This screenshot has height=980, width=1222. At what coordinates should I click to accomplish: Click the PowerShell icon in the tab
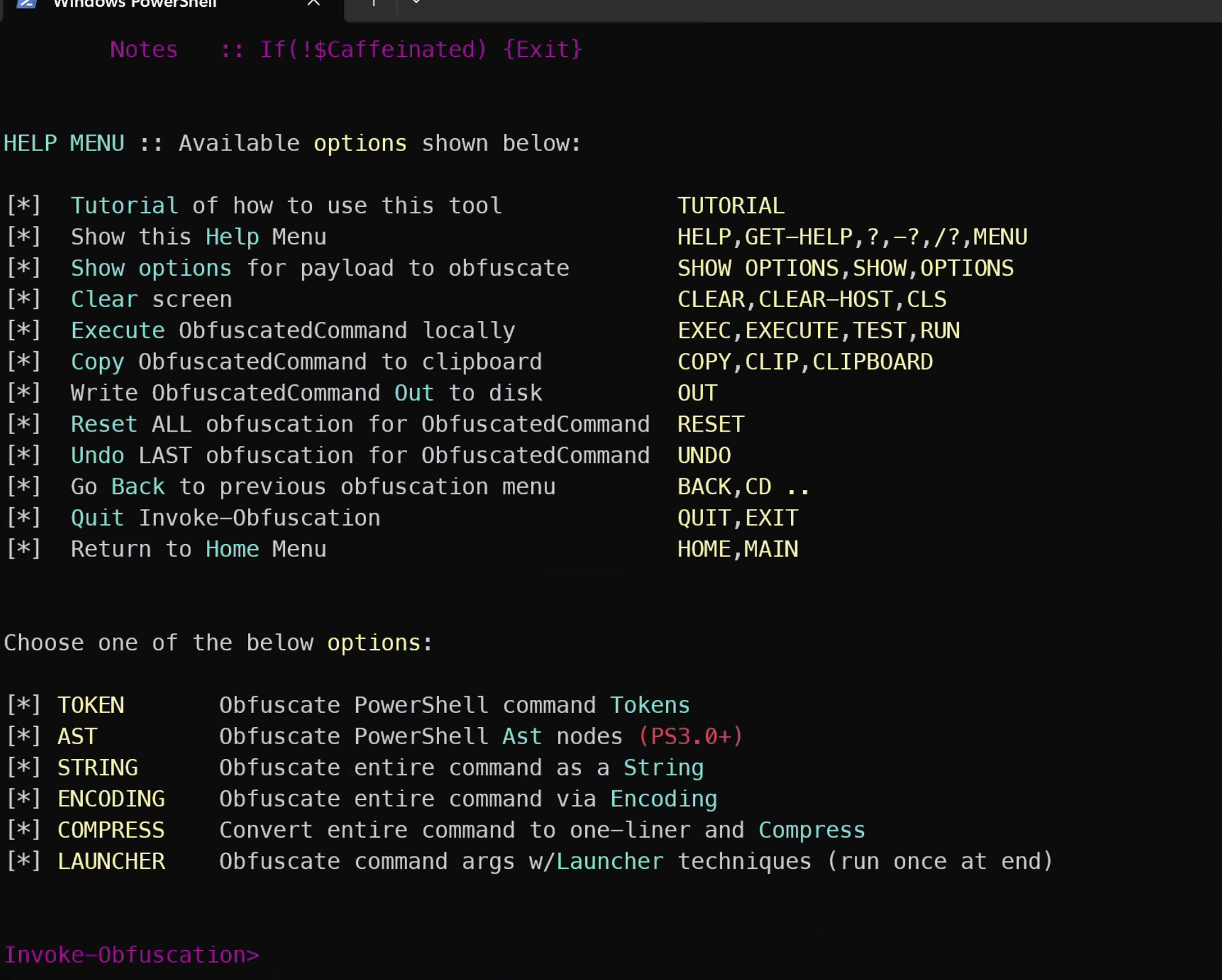coord(26,3)
